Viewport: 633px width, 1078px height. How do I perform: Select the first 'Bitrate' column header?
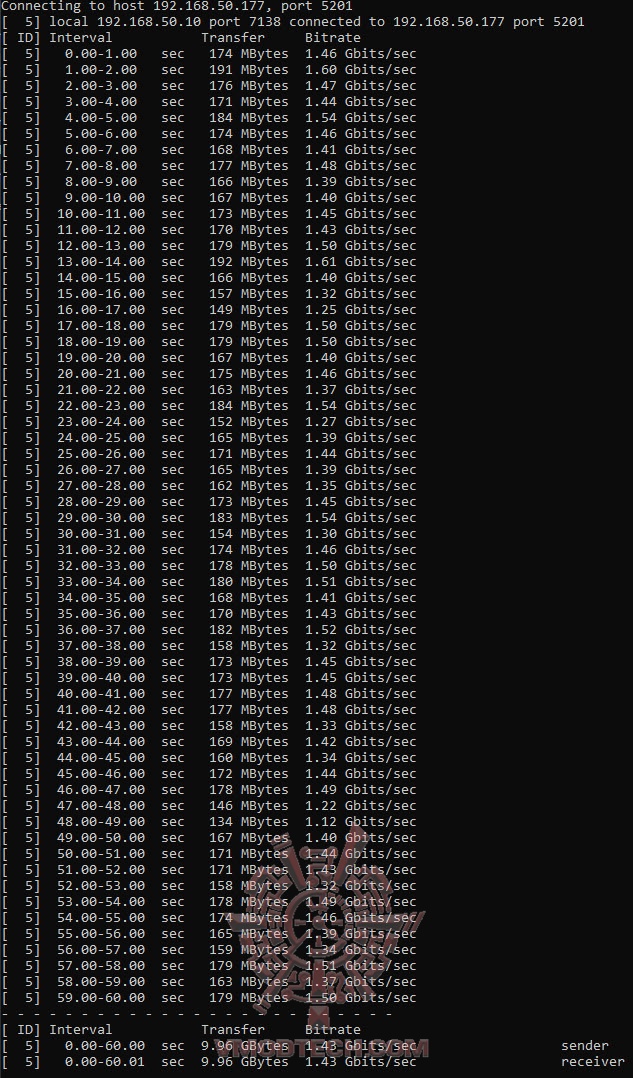click(x=333, y=37)
